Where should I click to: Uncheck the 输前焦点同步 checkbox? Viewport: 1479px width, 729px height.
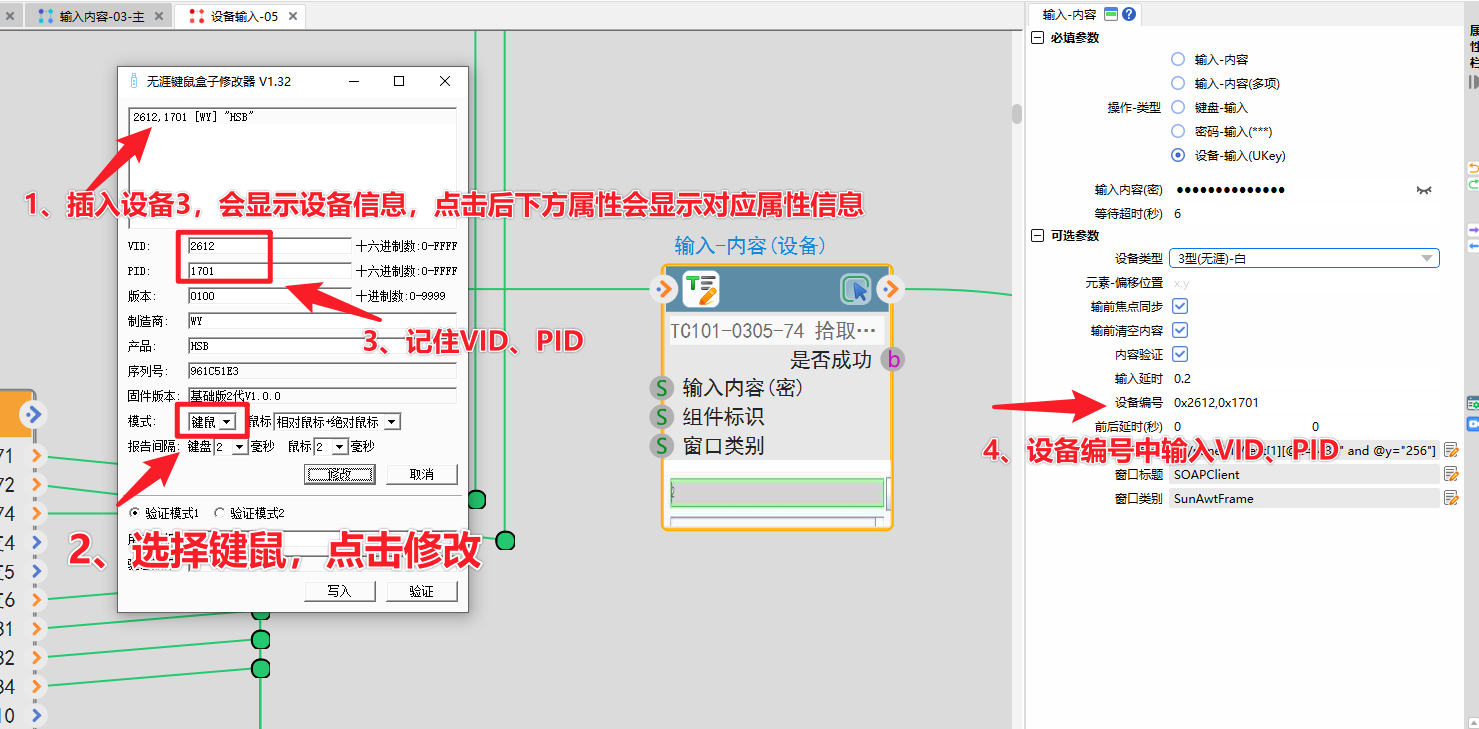pyautogui.click(x=1180, y=306)
